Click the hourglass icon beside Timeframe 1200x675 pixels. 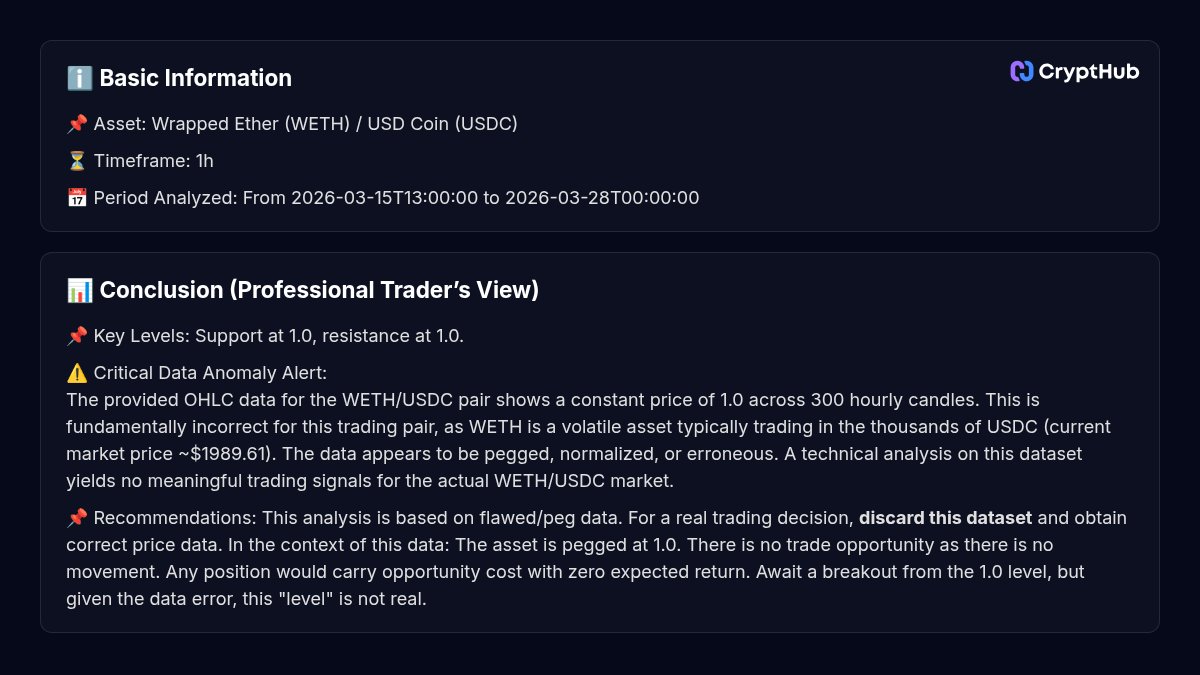tap(77, 161)
